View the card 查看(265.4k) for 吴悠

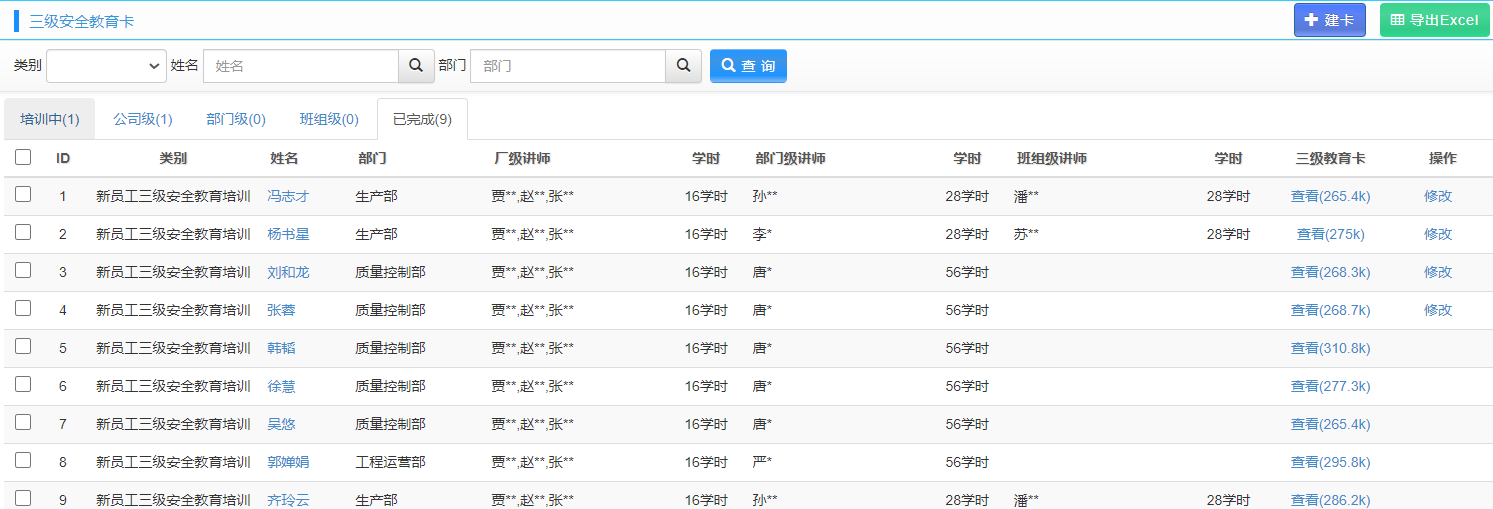click(1330, 424)
